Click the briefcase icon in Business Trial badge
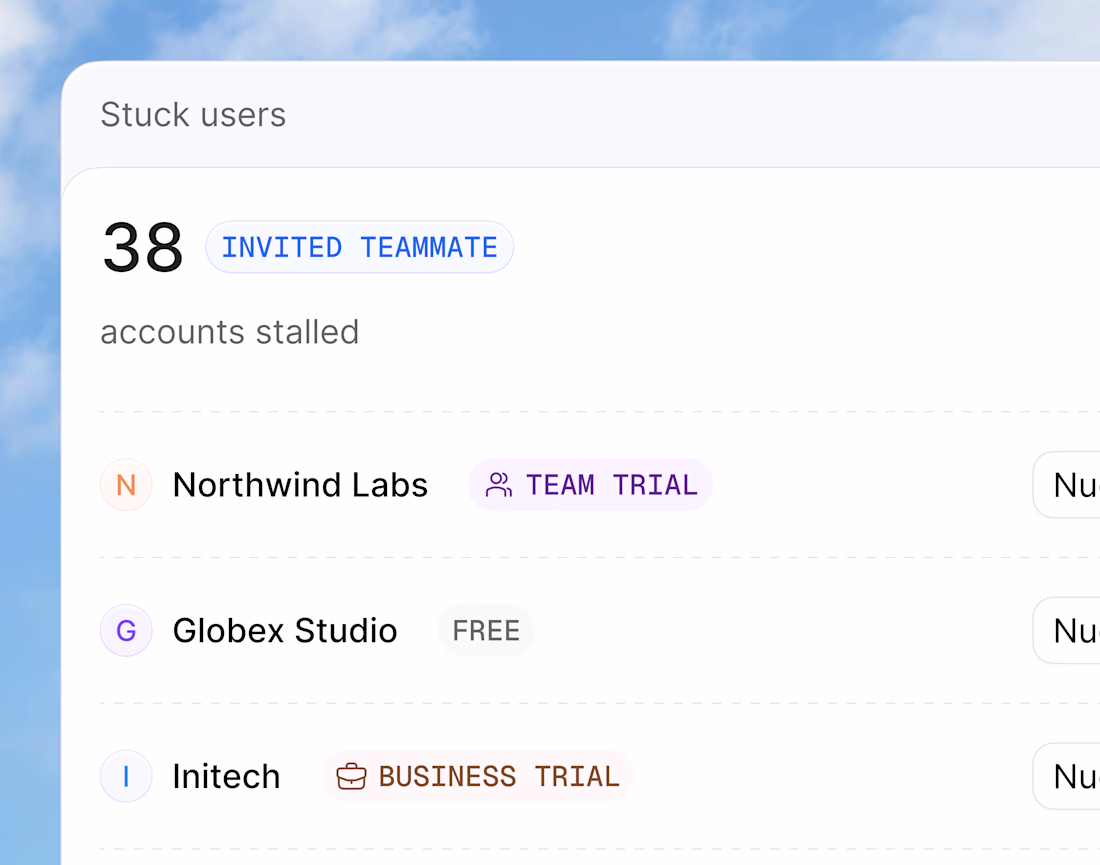Image resolution: width=1100 pixels, height=865 pixels. (351, 777)
